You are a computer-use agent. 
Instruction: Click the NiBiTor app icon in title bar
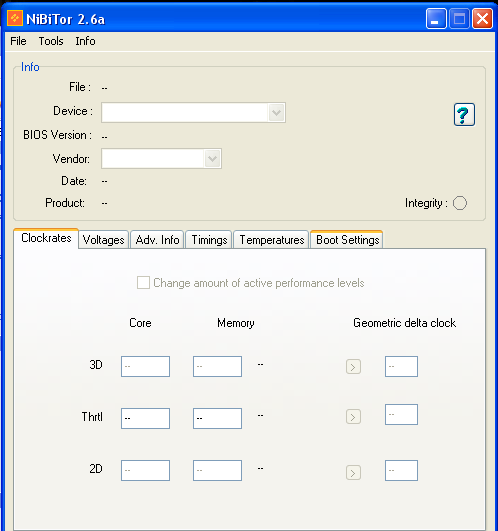coord(15,18)
